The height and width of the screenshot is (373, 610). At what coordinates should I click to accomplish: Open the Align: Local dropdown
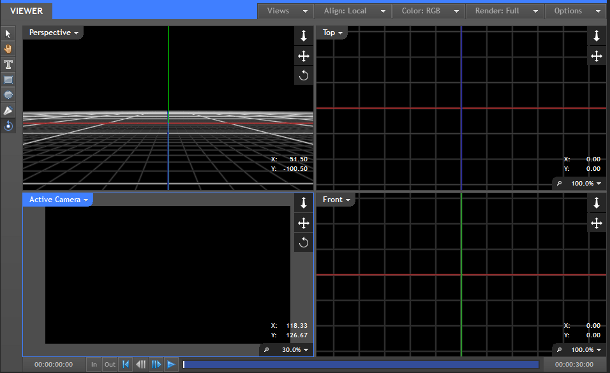[x=353, y=11]
